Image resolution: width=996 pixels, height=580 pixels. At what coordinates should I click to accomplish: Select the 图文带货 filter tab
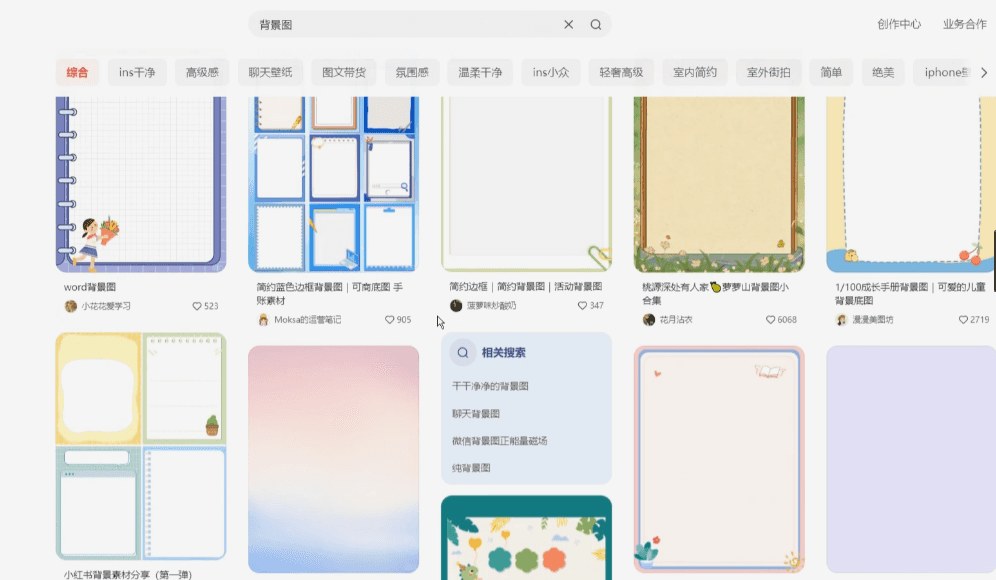click(x=344, y=72)
